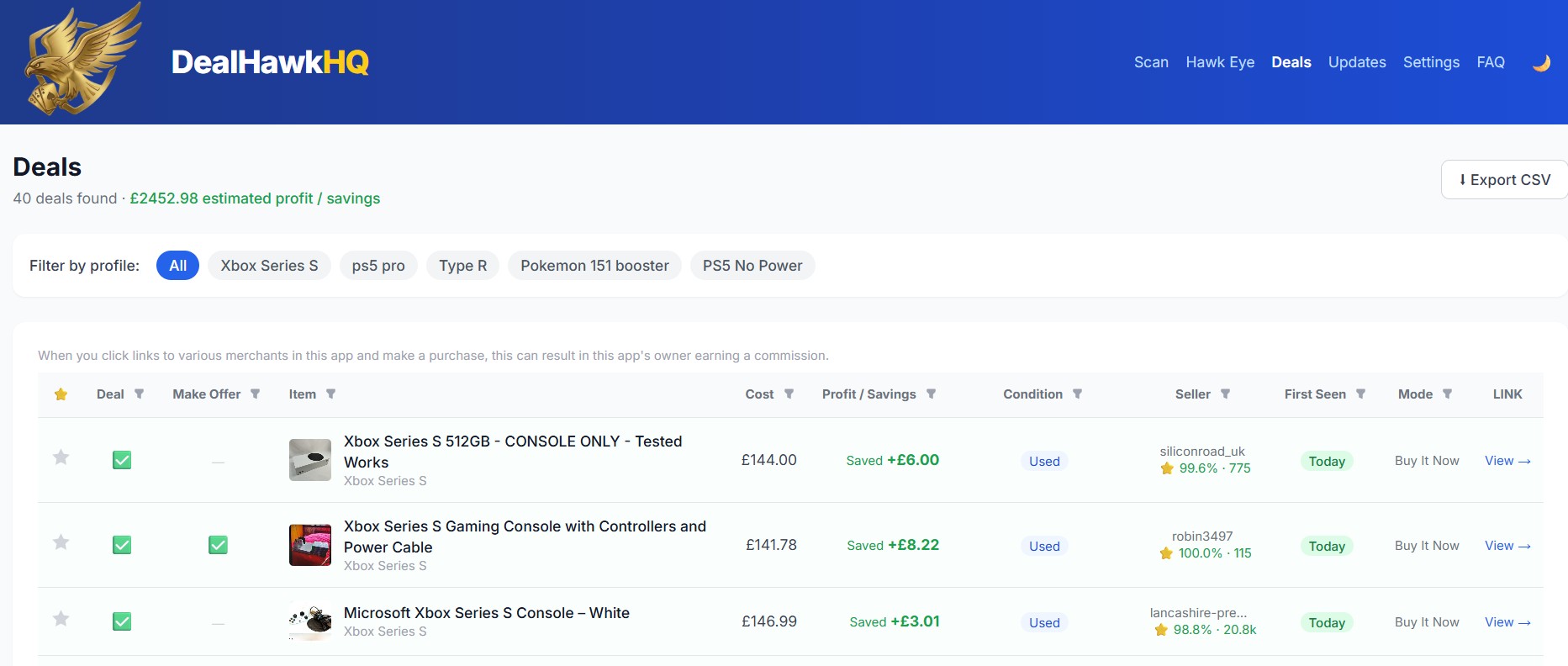Image resolution: width=1568 pixels, height=666 pixels.
Task: Go to the Settings page
Action: click(x=1430, y=62)
